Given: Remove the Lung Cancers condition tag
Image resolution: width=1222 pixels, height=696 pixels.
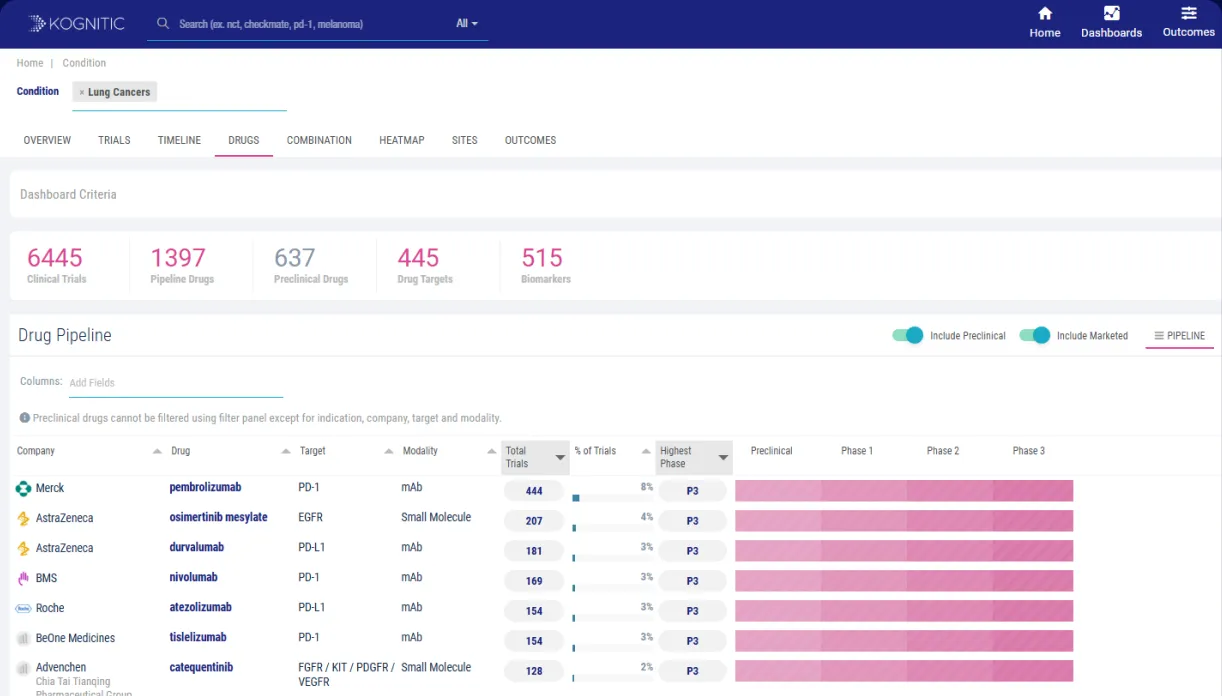Looking at the screenshot, I should pos(82,92).
